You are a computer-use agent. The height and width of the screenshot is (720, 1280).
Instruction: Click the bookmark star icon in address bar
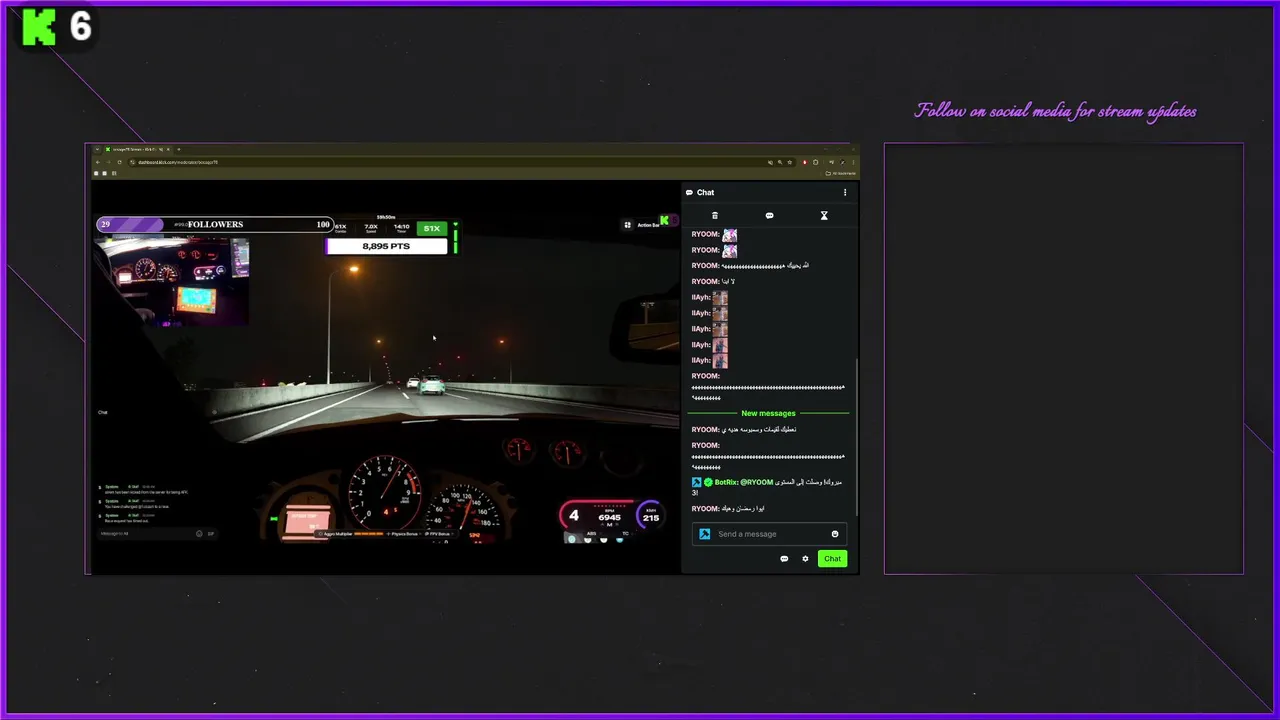tap(790, 162)
